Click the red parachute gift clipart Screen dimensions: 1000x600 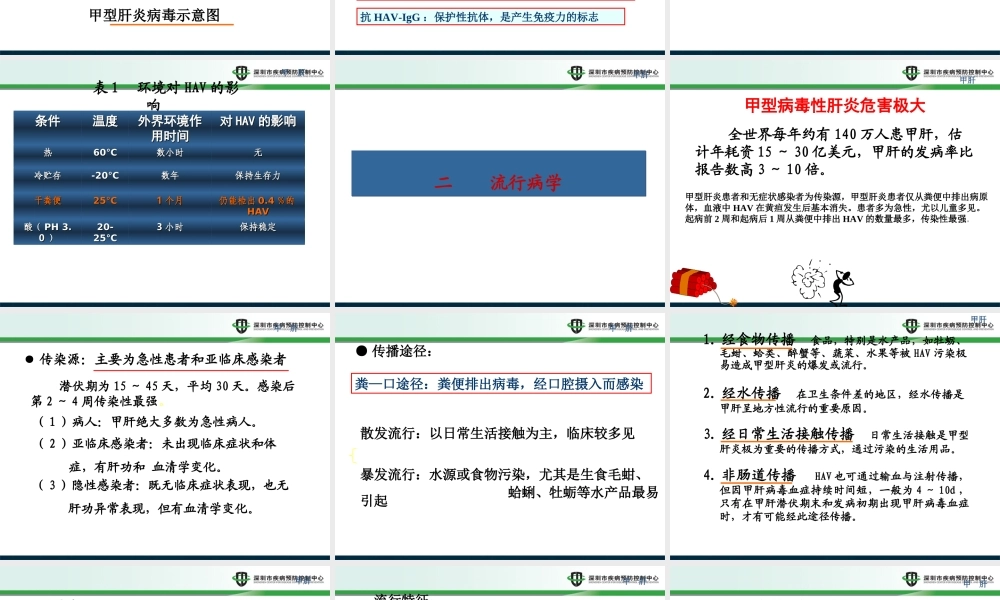click(692, 281)
